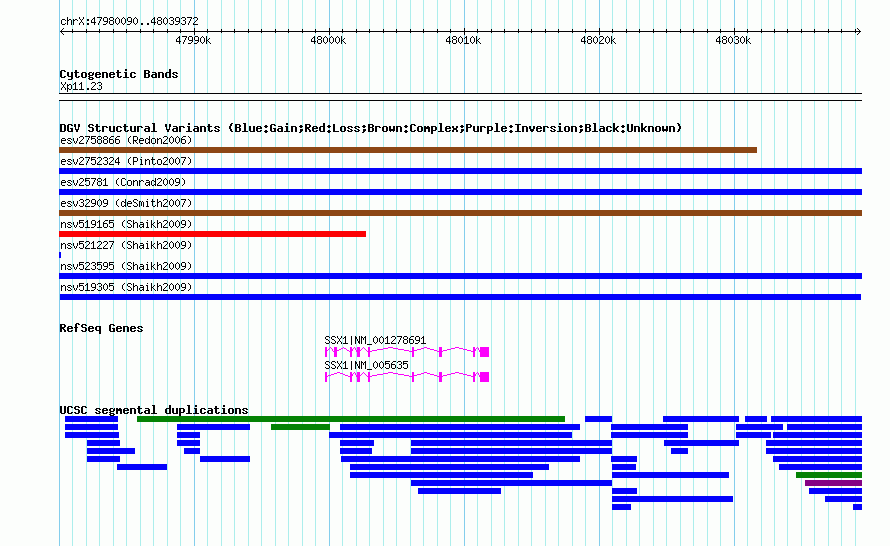Click the magenta NM_005635 gene model

coord(406,377)
